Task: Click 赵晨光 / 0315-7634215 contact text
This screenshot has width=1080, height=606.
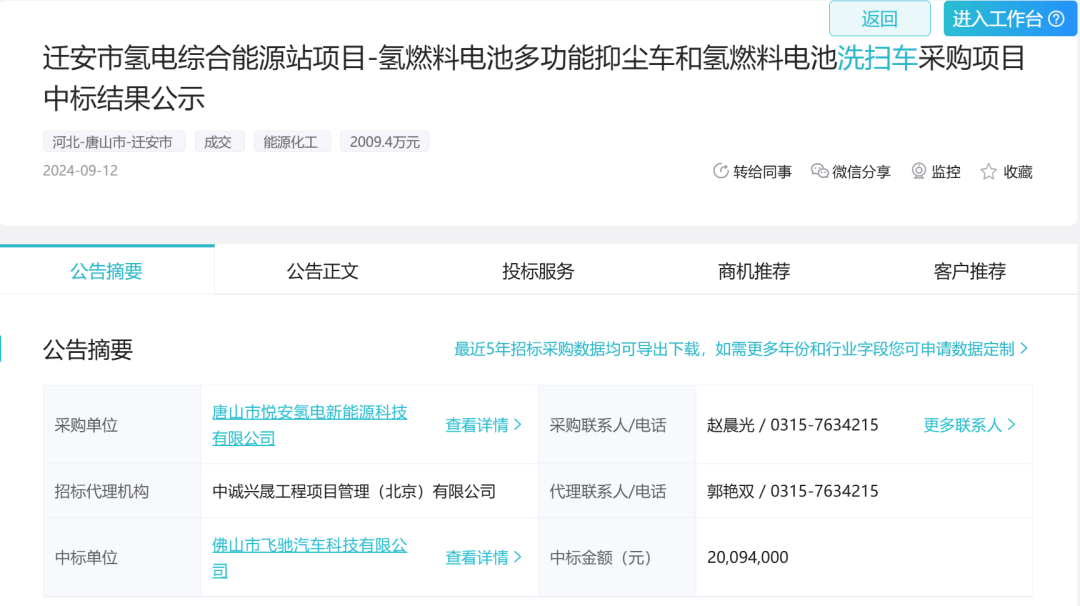Action: click(x=793, y=425)
